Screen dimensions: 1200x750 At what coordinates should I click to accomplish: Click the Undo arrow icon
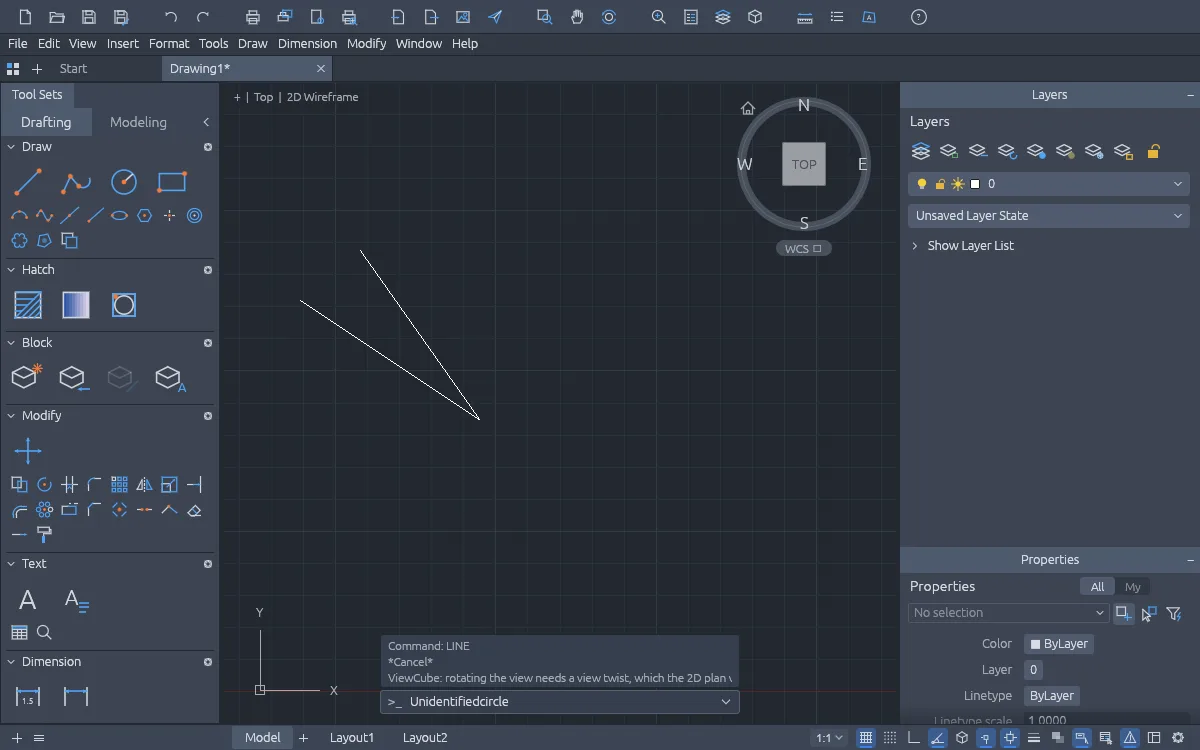(x=171, y=17)
